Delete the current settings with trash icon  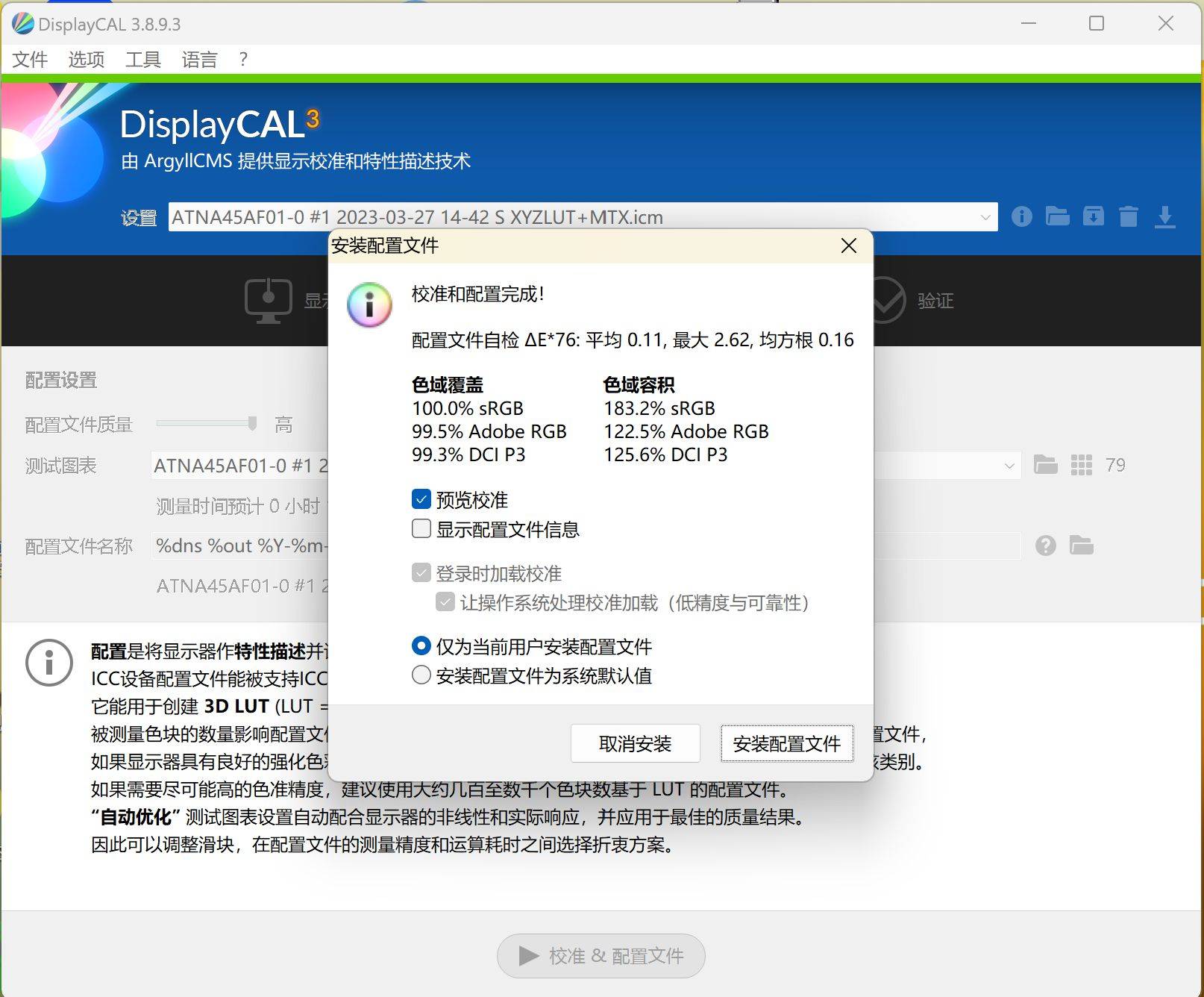point(1128,217)
